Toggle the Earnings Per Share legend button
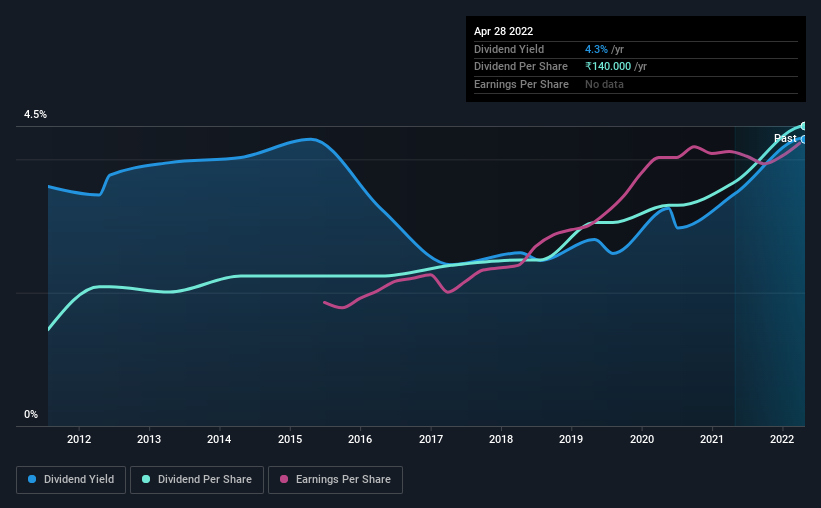 (x=335, y=480)
